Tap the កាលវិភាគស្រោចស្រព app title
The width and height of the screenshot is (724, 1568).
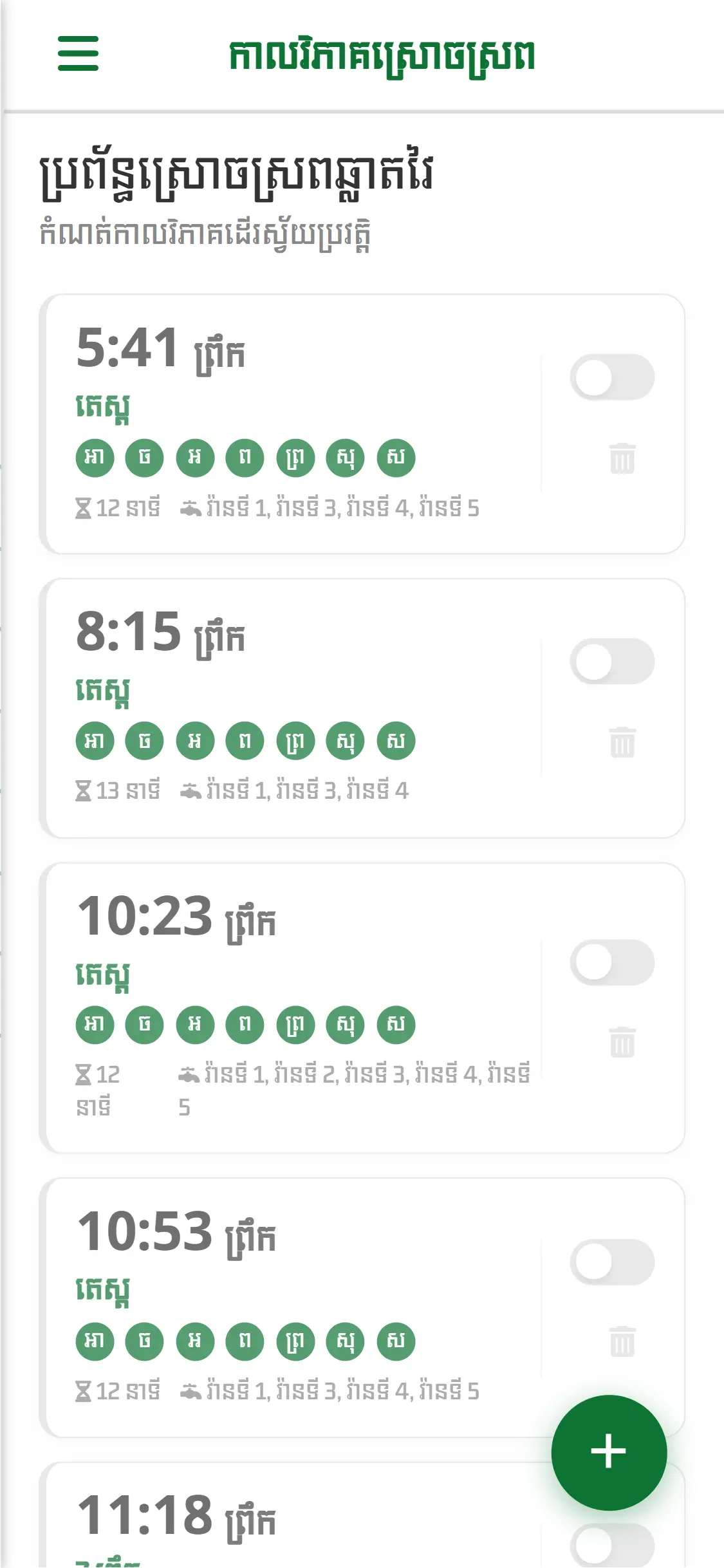click(x=382, y=56)
